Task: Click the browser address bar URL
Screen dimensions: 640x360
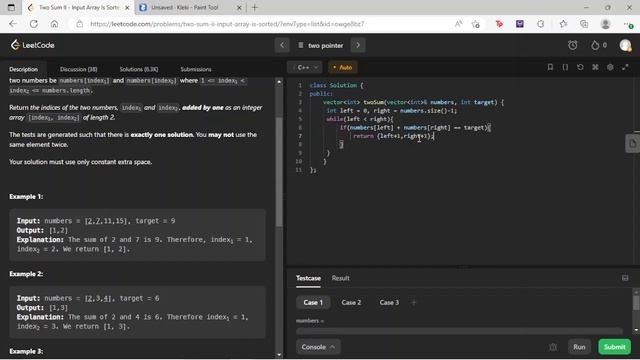Action: tap(227, 24)
